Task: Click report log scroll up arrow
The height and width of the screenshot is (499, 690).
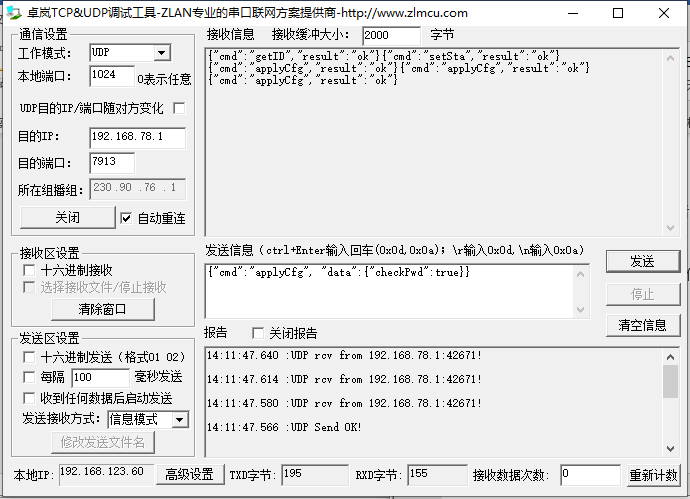Action: [670, 357]
